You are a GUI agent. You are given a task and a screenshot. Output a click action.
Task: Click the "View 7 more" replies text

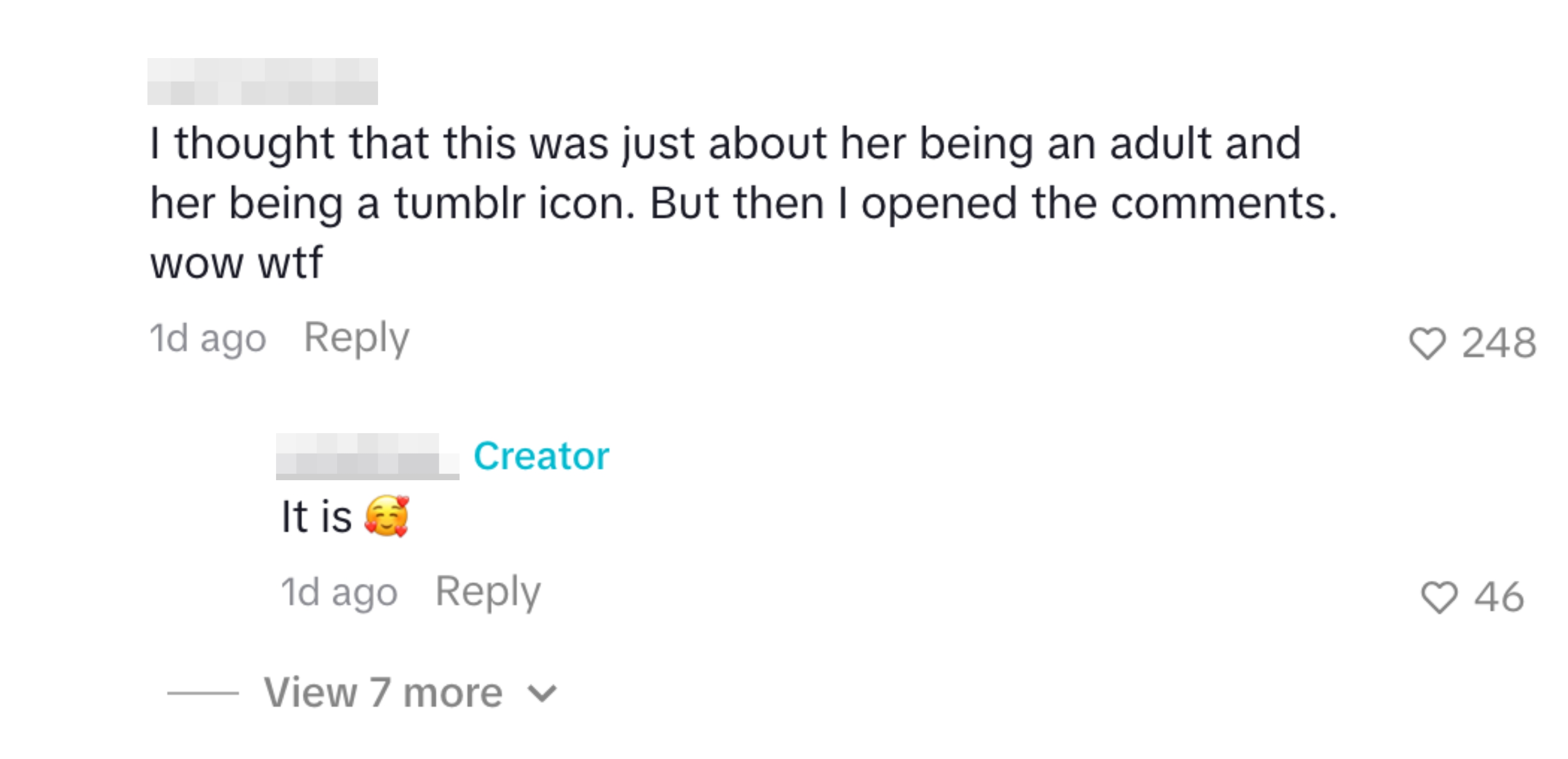[x=383, y=693]
